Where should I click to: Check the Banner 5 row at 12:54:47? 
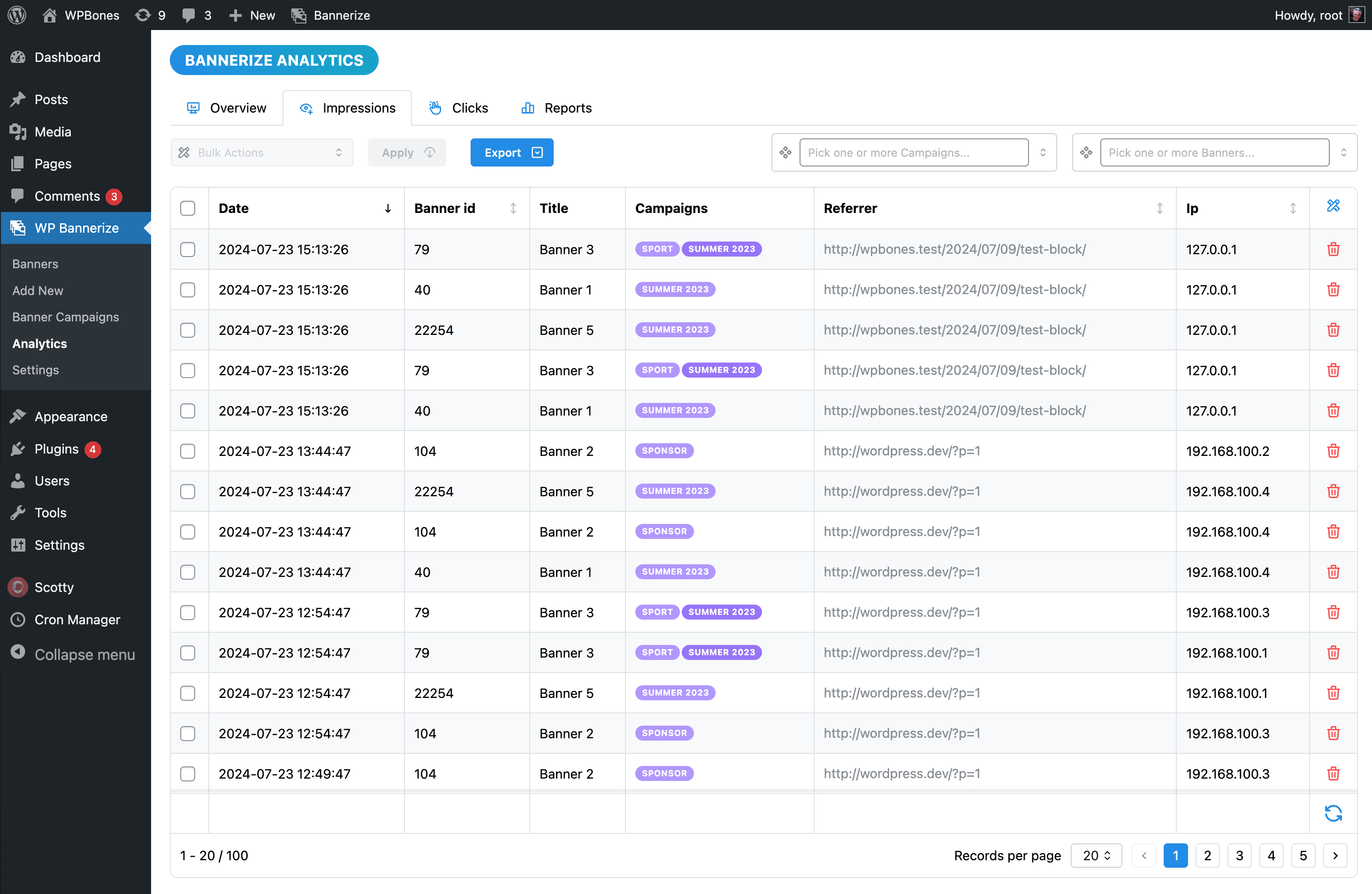click(188, 693)
